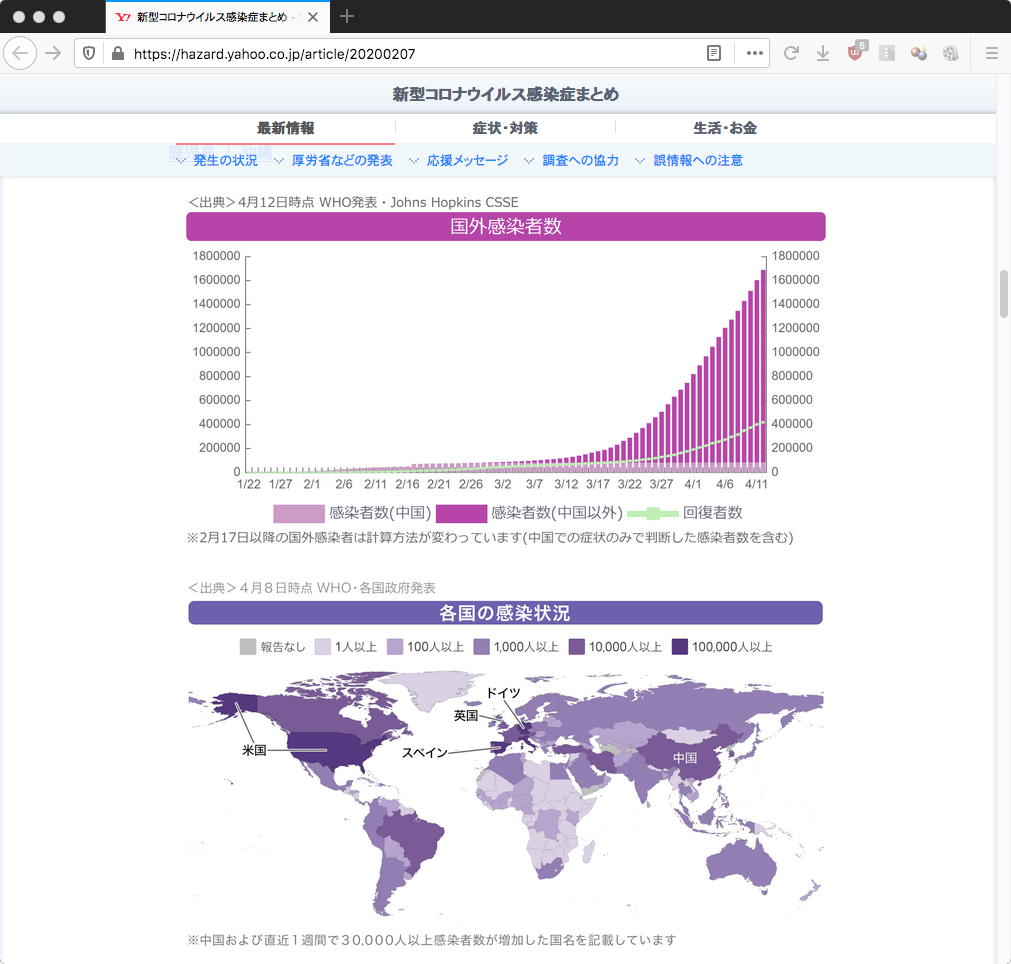Viewport: 1011px width, 964px height.
Task: Open page actions three-dot menu
Action: coord(754,53)
